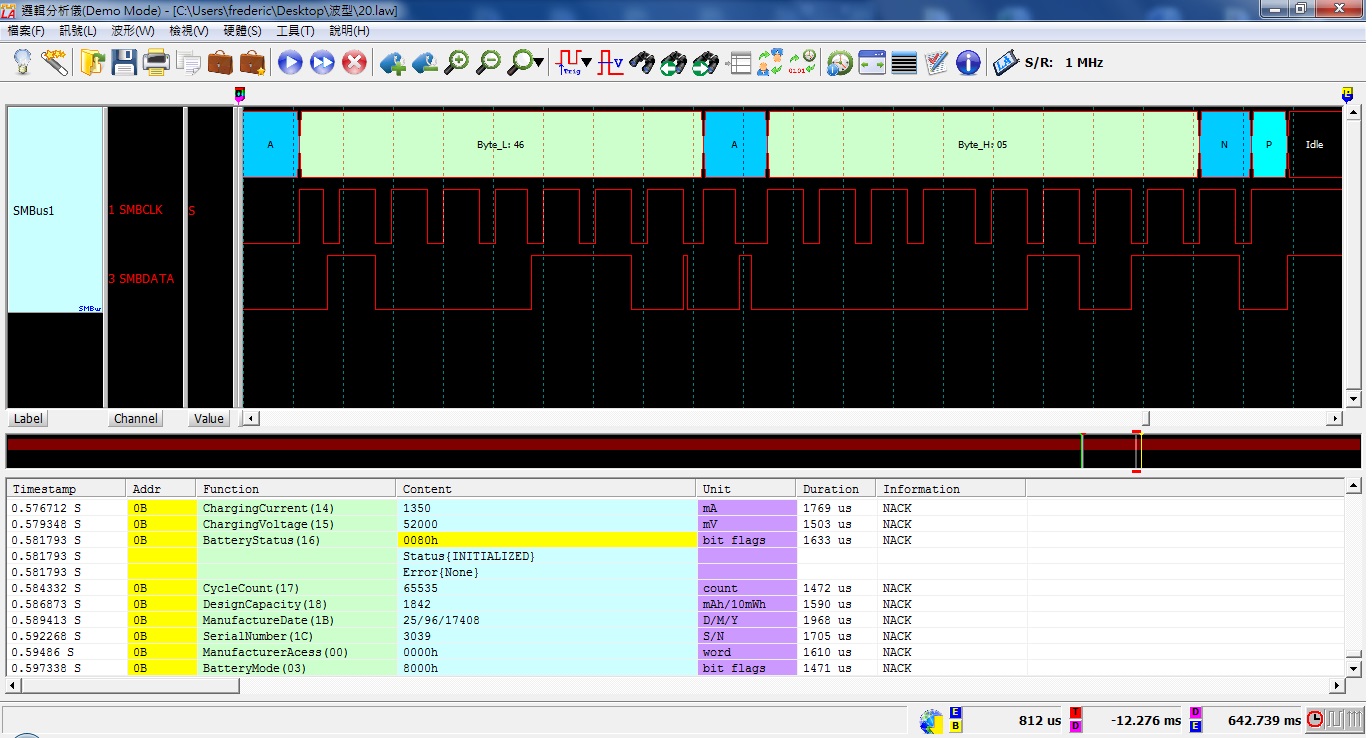Click the Status{INITIALIZED} content cell

(x=546, y=556)
